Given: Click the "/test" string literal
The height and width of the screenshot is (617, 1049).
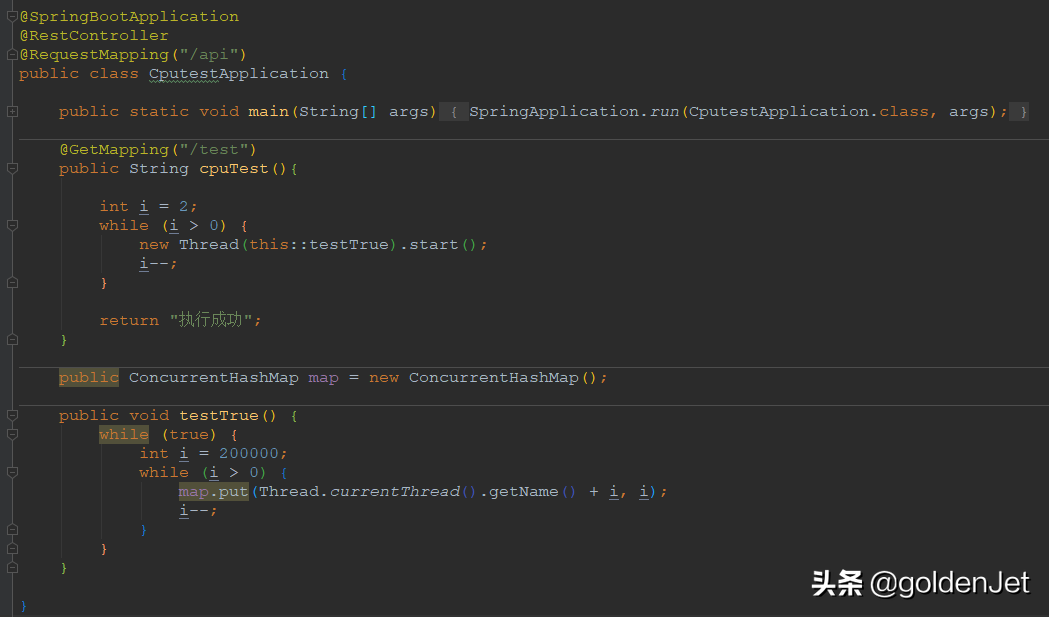Looking at the screenshot, I should (213, 150).
